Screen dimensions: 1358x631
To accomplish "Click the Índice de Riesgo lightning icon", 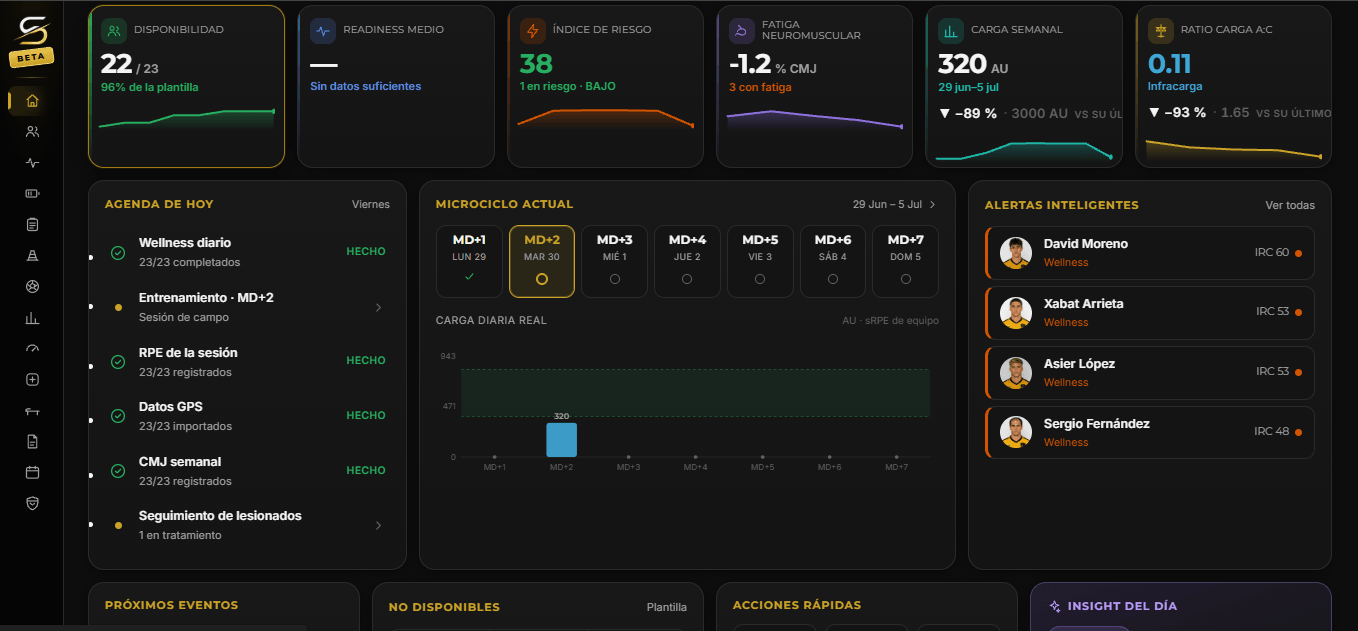I will coord(532,30).
